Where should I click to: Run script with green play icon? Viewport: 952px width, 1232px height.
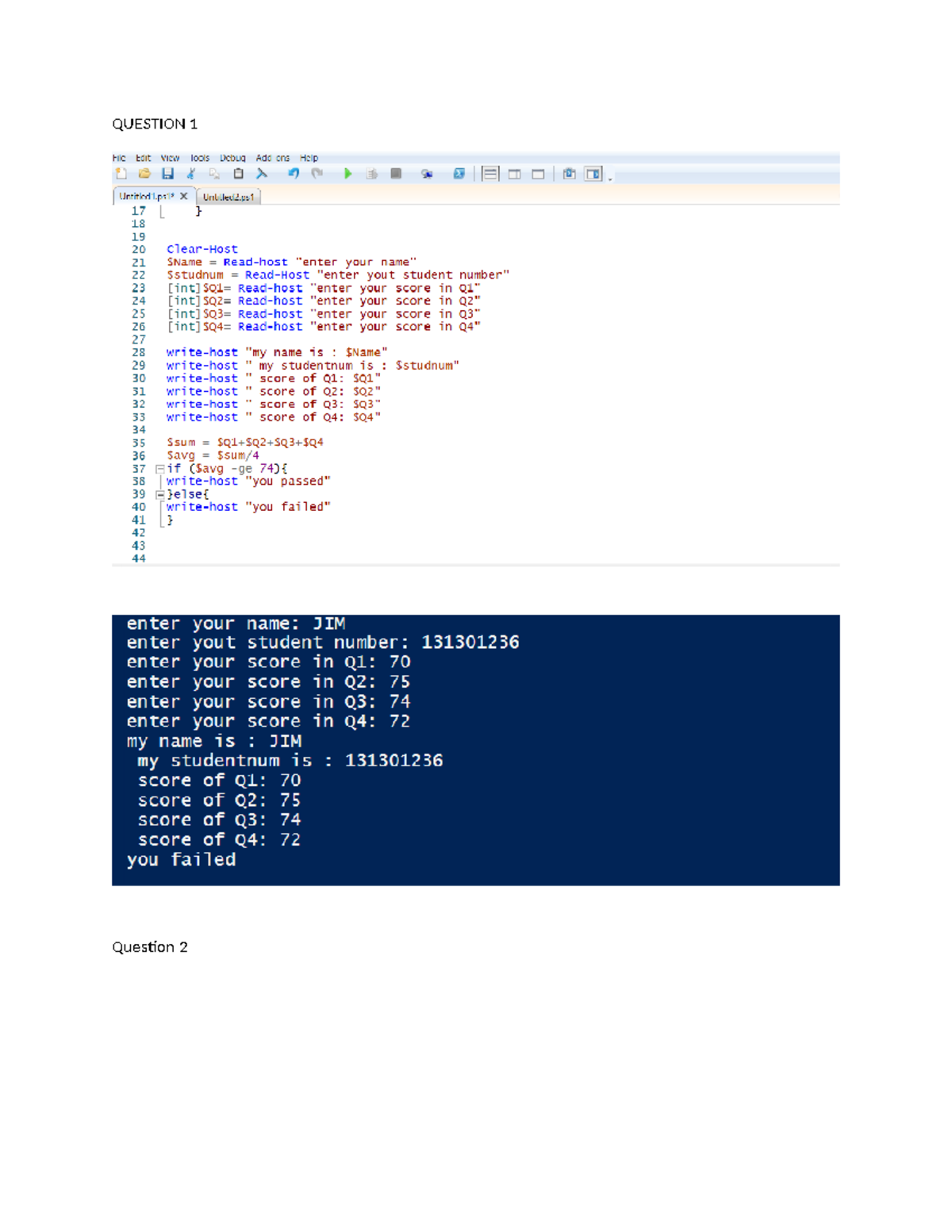click(x=347, y=174)
